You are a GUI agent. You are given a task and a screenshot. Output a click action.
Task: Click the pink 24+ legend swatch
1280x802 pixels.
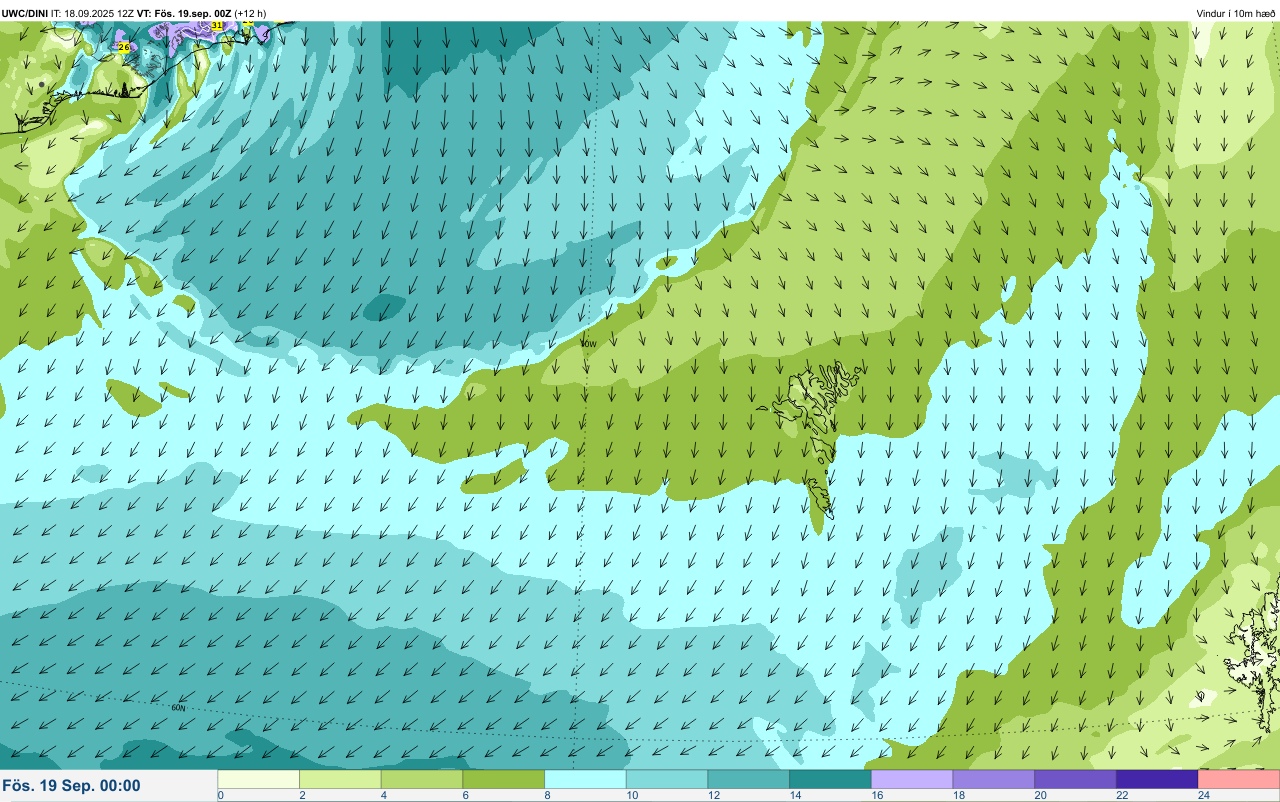(x=1239, y=779)
